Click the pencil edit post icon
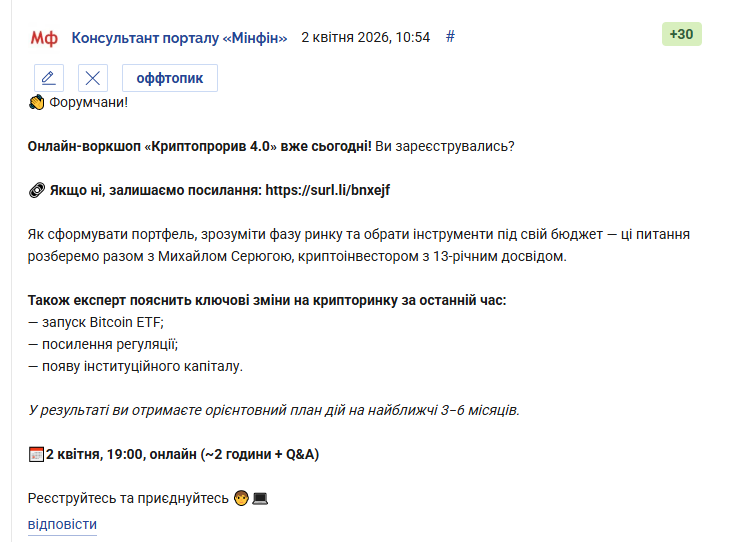 (49, 78)
